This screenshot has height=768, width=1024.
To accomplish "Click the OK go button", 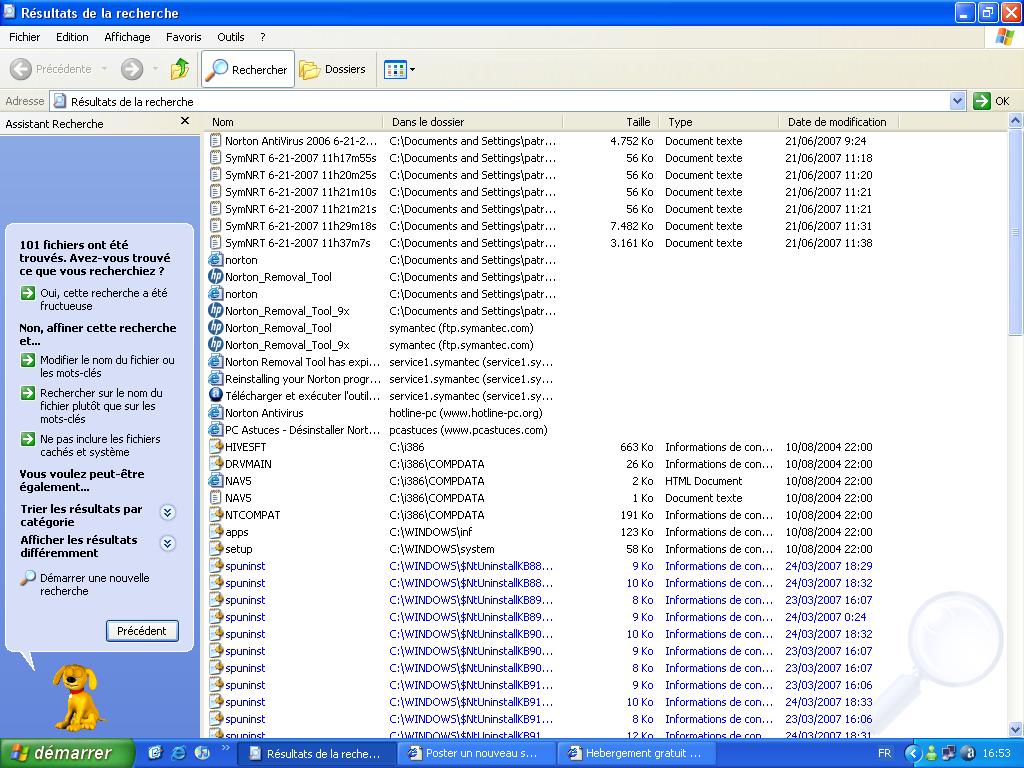I will point(992,101).
